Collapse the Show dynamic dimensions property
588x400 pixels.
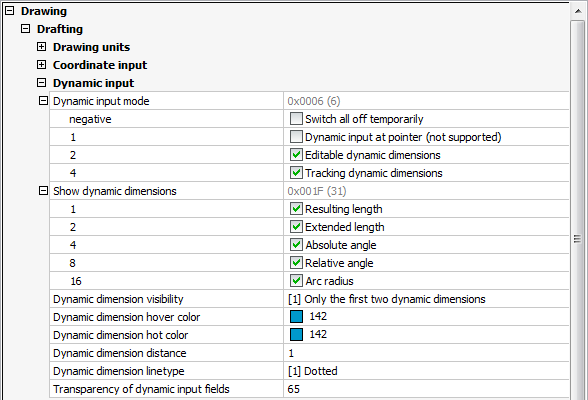pos(44,190)
